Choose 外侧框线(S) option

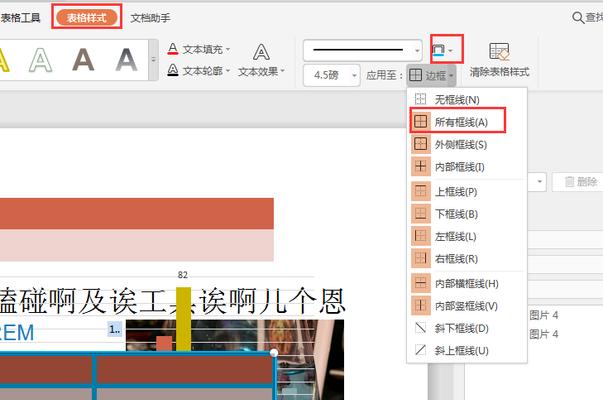coord(466,144)
